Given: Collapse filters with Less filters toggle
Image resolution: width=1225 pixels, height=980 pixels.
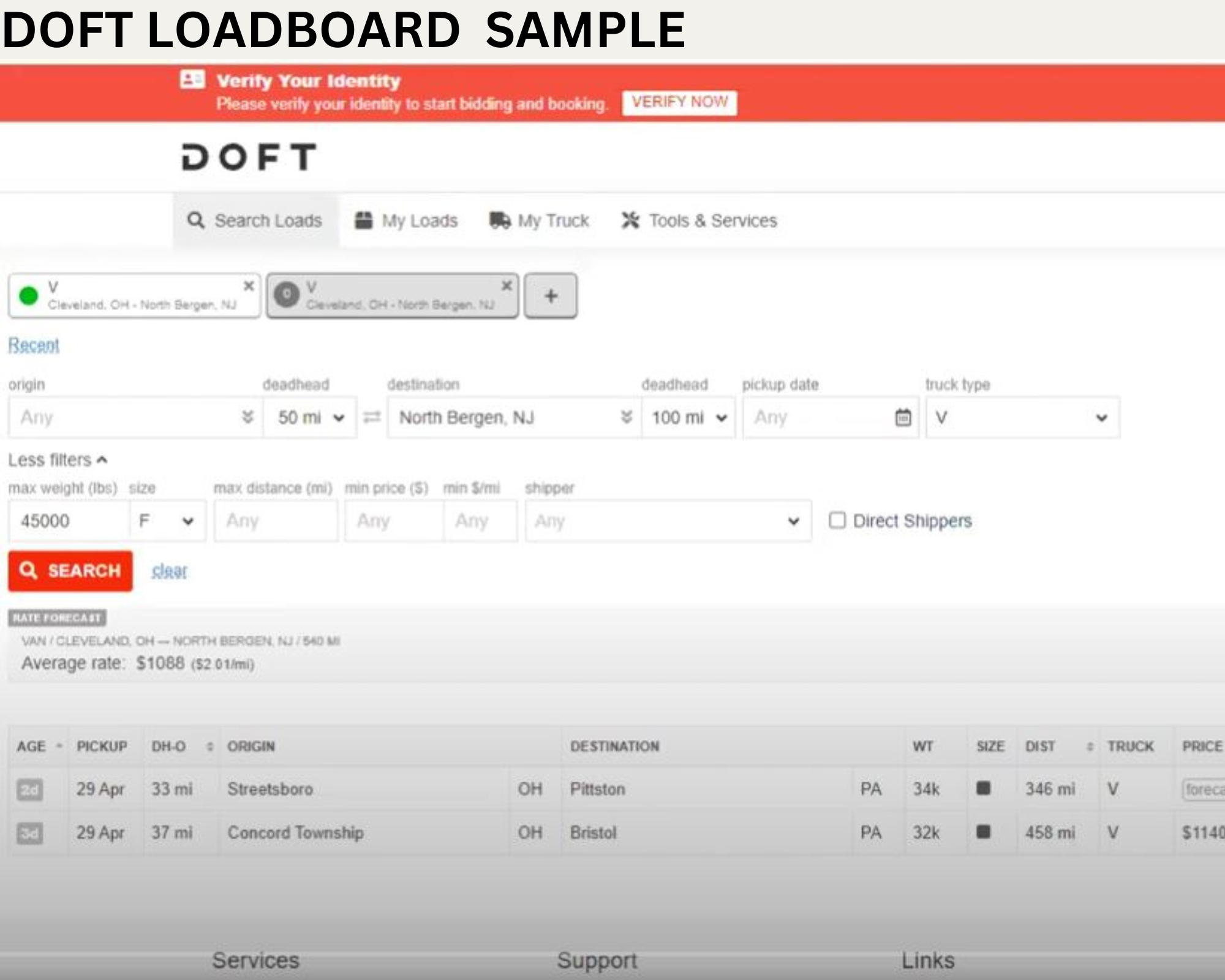Looking at the screenshot, I should [x=58, y=459].
